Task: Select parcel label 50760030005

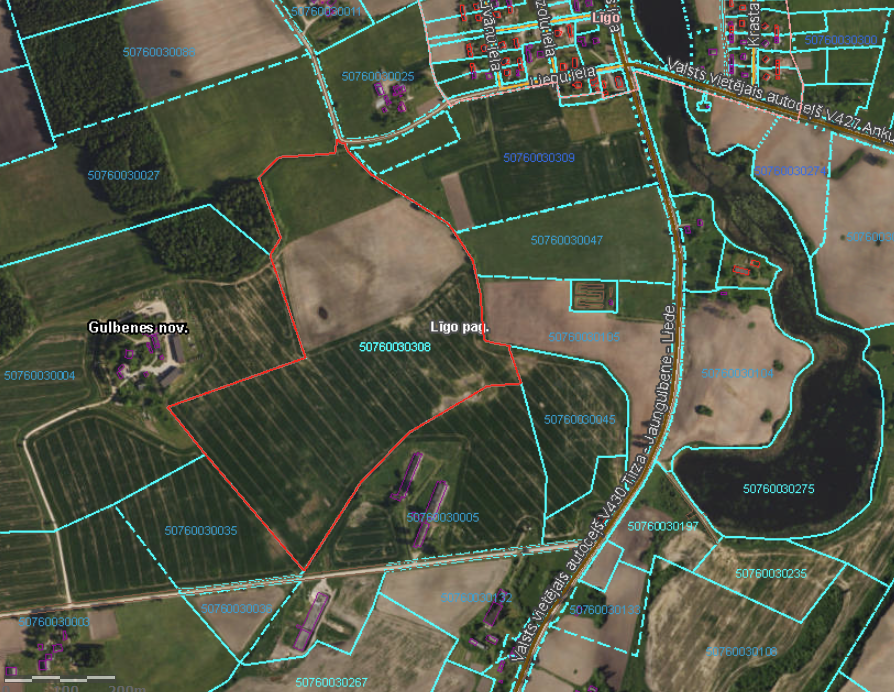Action: pos(443,517)
